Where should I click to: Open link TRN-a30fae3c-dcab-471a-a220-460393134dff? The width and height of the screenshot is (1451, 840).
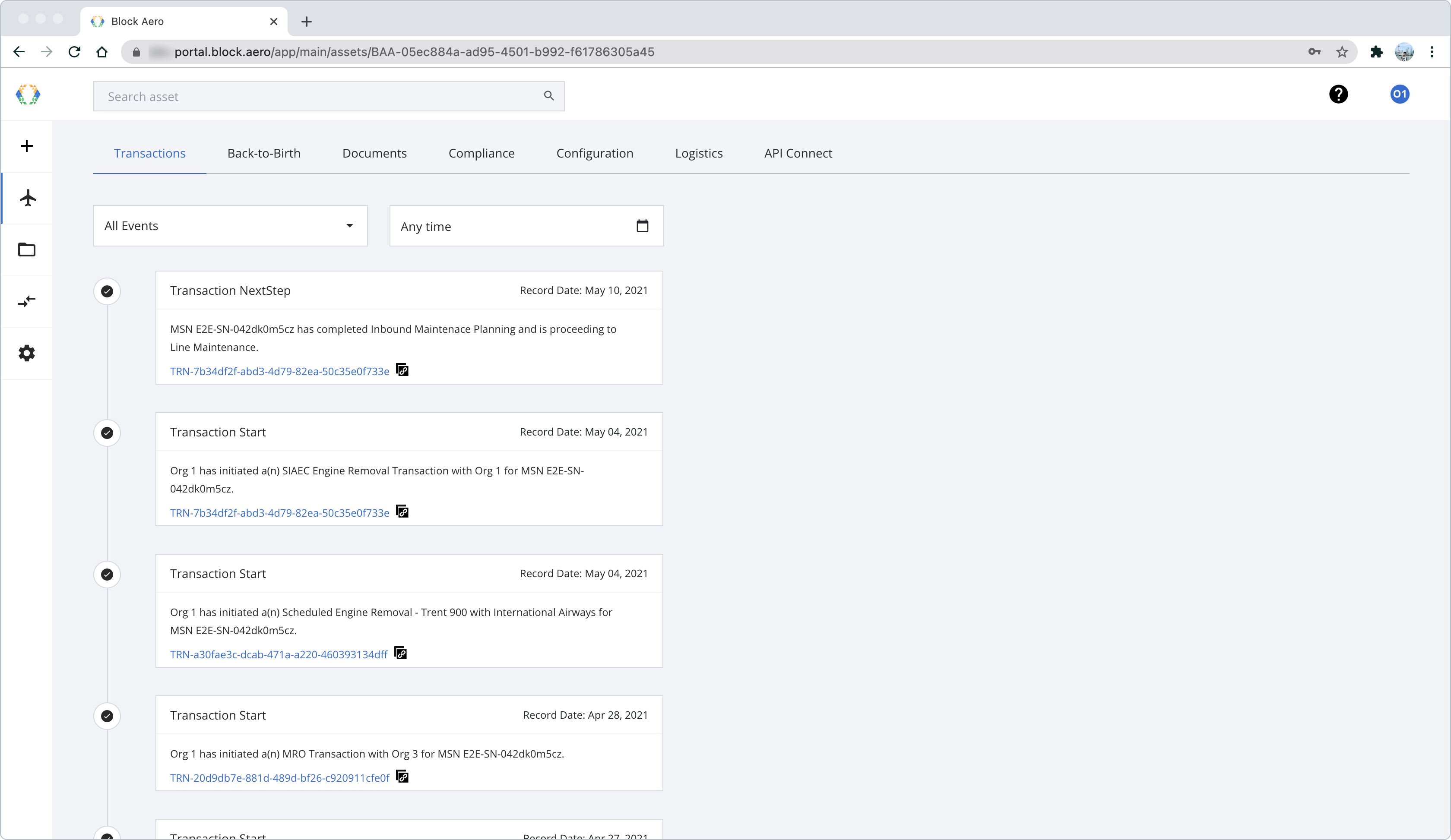point(278,655)
